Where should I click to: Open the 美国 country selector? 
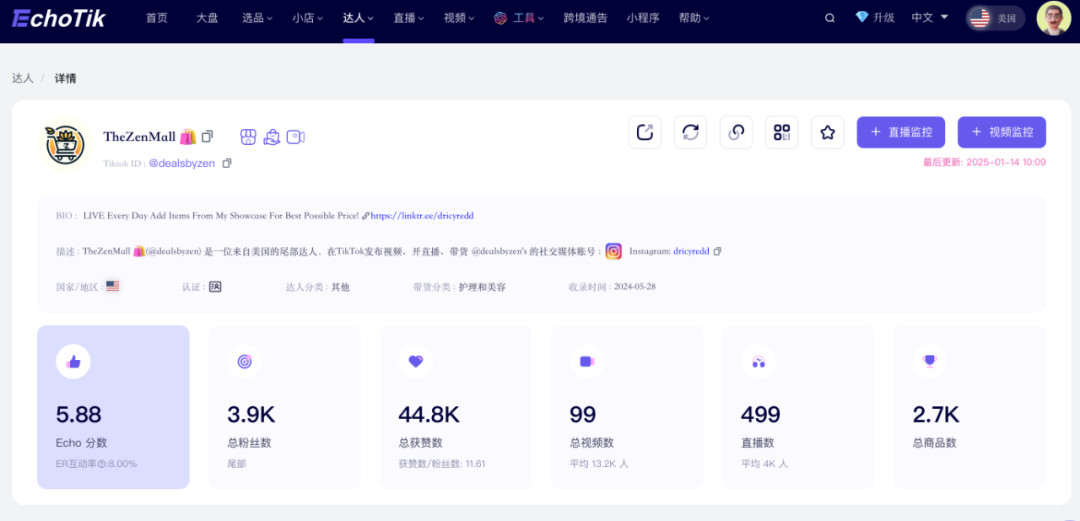[x=995, y=19]
